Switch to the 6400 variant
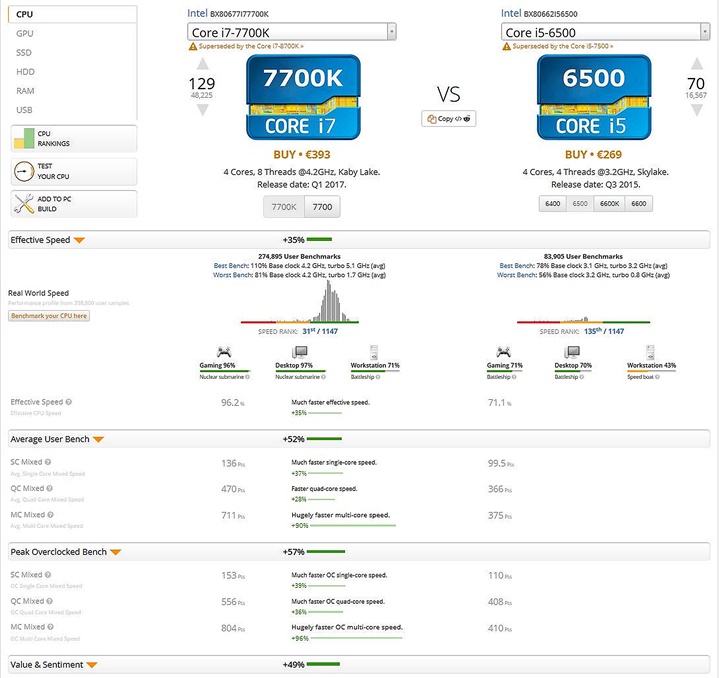 click(552, 203)
